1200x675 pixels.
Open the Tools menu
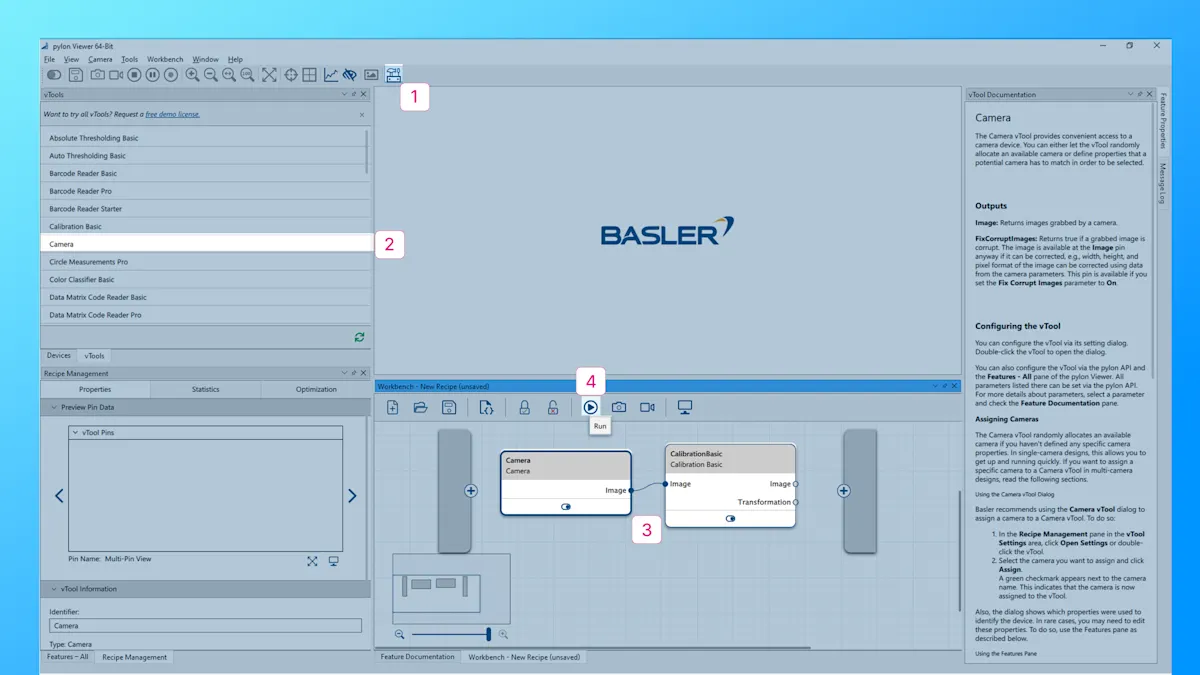pyautogui.click(x=130, y=59)
